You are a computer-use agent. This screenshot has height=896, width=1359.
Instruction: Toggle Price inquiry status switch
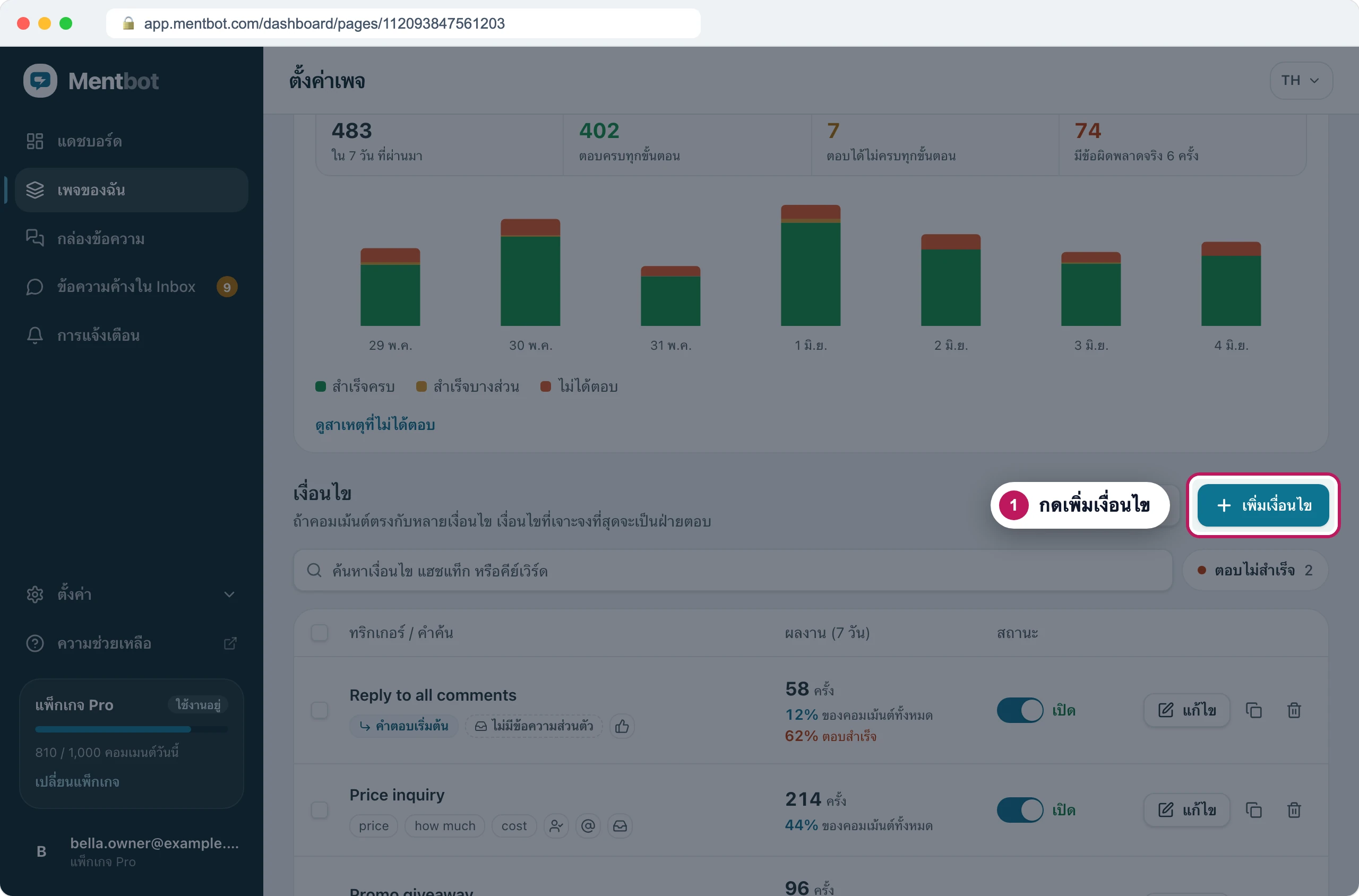(1020, 809)
